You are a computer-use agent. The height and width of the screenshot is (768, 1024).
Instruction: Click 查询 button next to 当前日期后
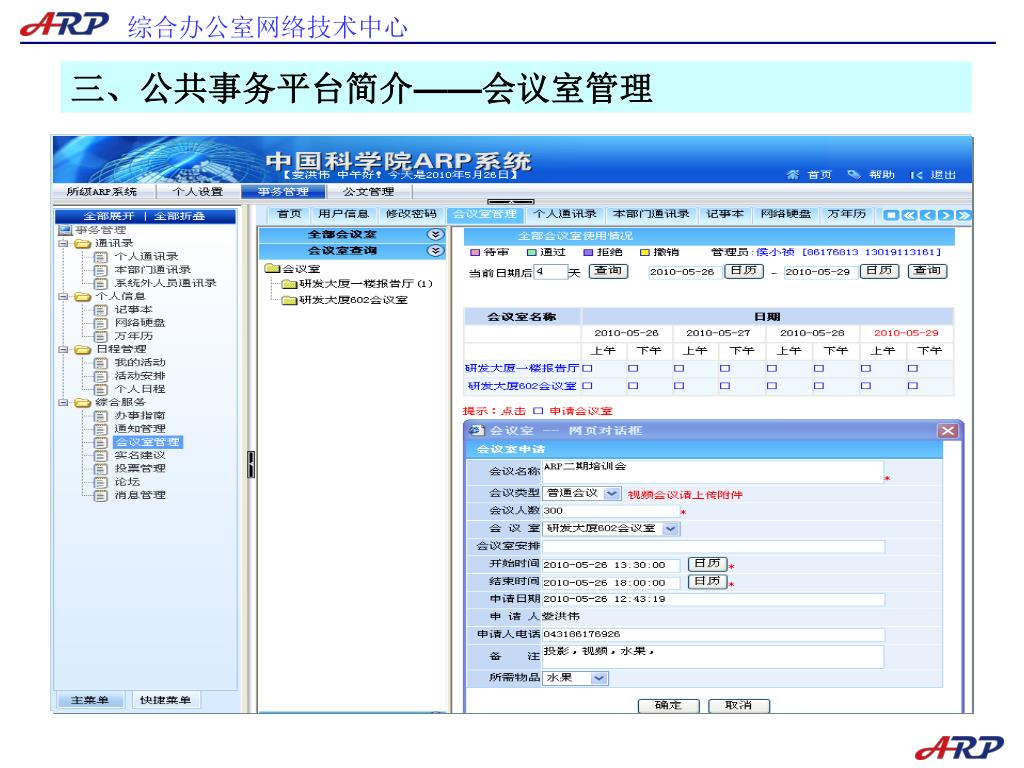click(x=609, y=271)
